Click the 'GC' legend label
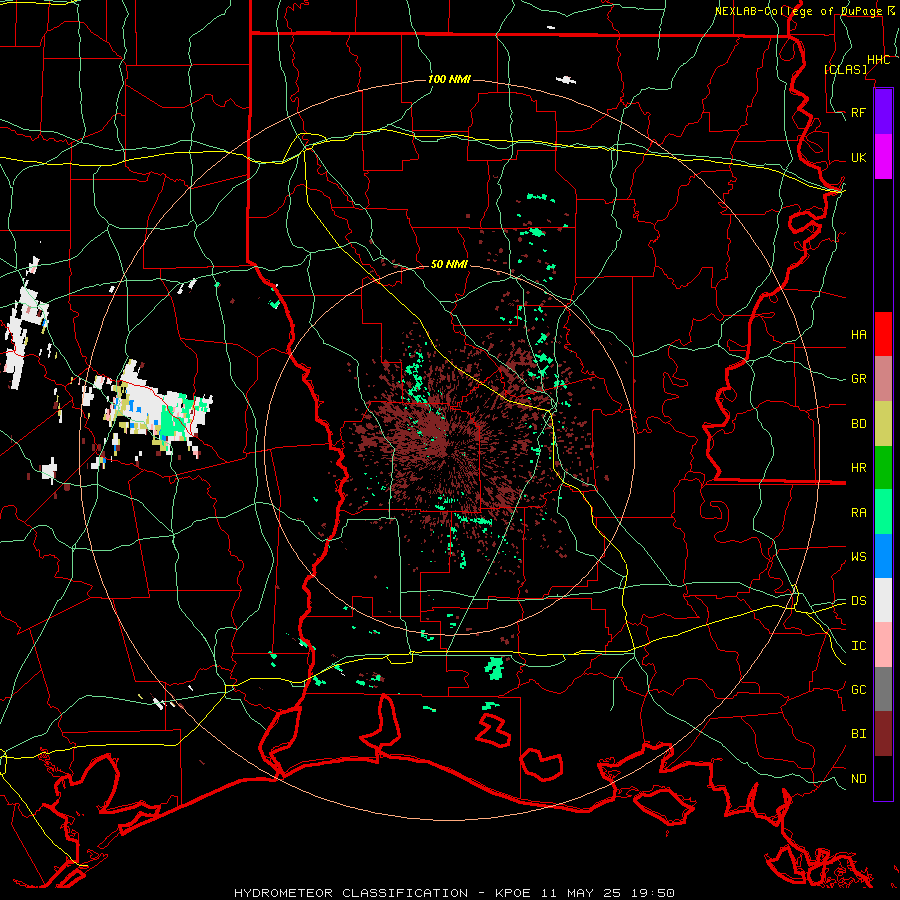Viewport: 900px width, 900px height. pyautogui.click(x=858, y=690)
